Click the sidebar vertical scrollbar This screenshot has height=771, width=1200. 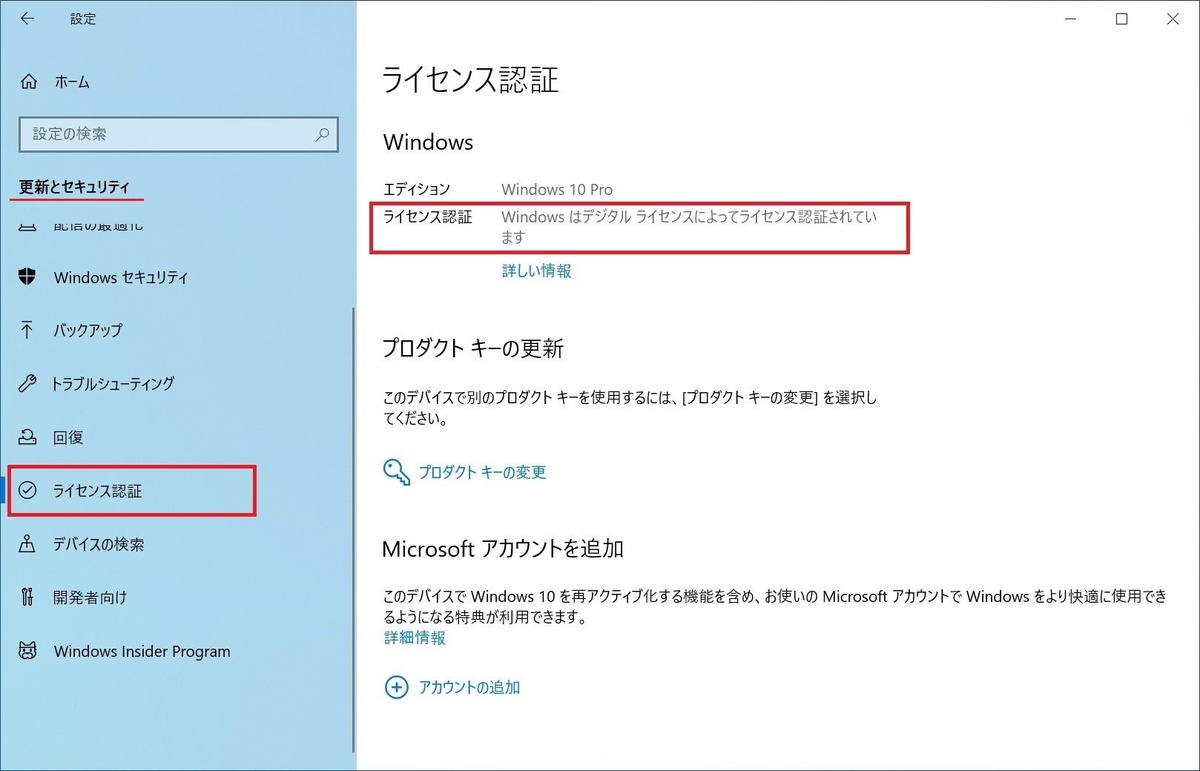352,530
